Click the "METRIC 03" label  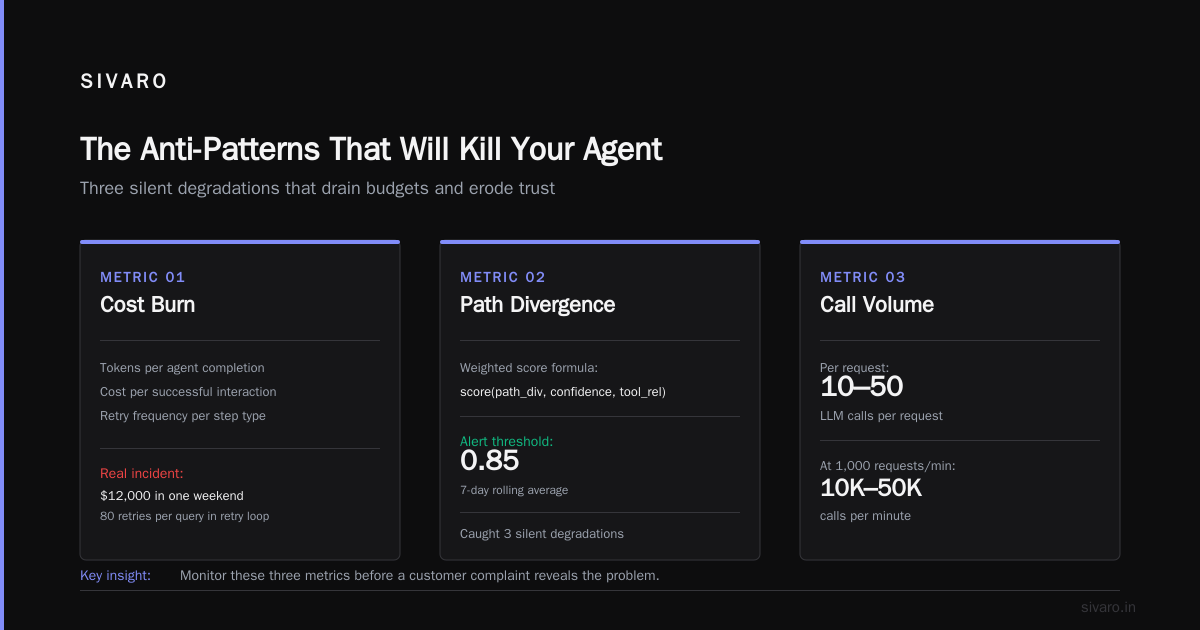[863, 277]
